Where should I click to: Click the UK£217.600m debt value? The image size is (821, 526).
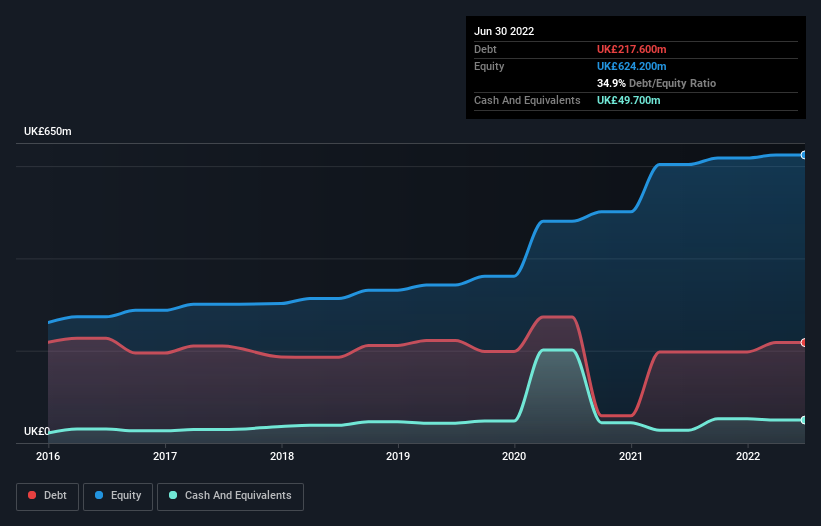click(x=631, y=49)
